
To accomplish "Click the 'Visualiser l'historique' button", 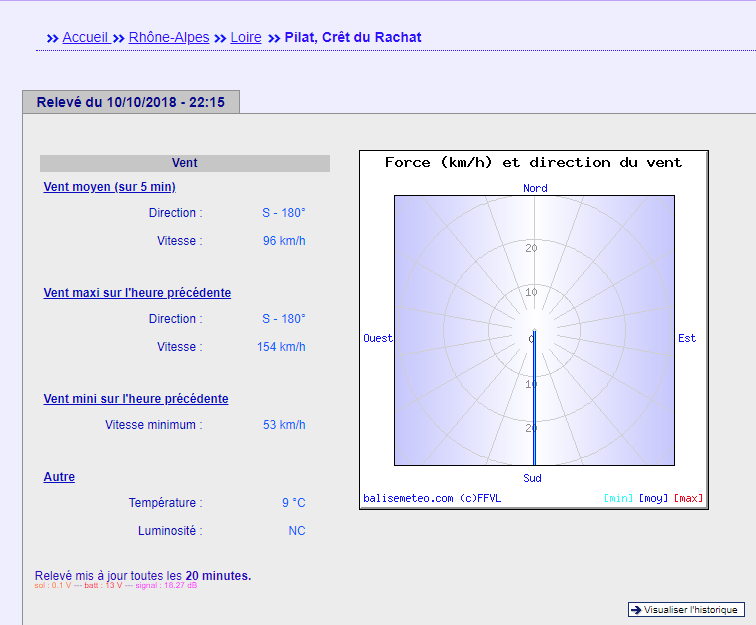I will pos(686,610).
